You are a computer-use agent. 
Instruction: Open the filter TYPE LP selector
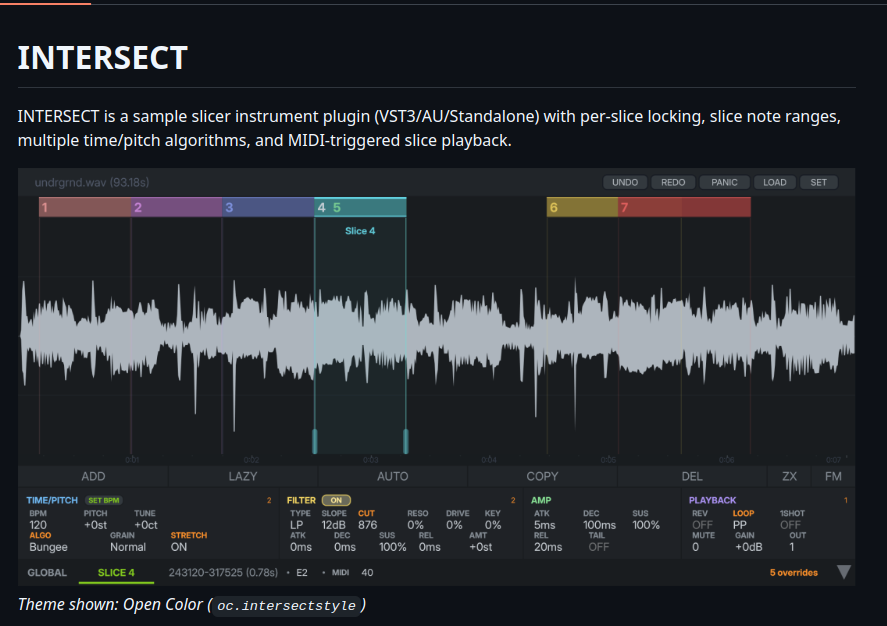296,525
